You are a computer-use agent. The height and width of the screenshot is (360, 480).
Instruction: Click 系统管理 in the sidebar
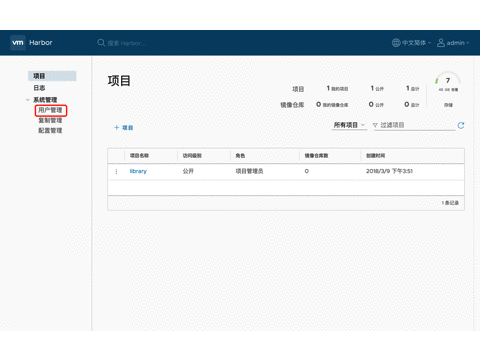pyautogui.click(x=45, y=100)
